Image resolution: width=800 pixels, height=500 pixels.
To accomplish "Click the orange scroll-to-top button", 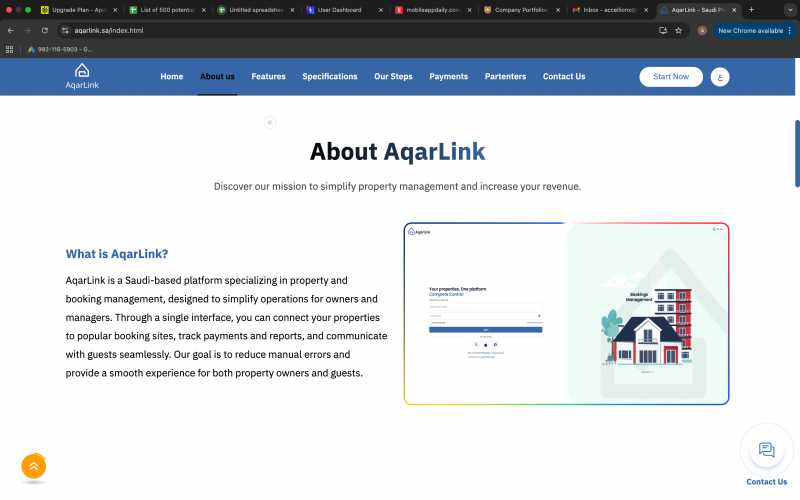I will pos(34,466).
